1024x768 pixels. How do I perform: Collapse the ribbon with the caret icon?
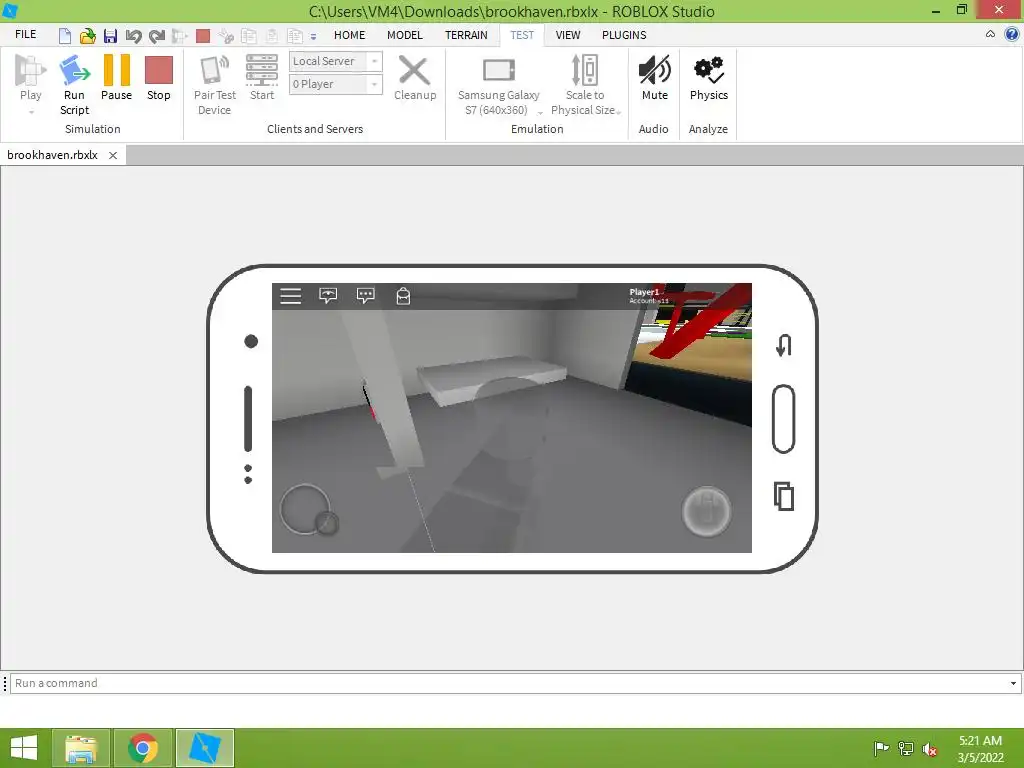(x=991, y=35)
